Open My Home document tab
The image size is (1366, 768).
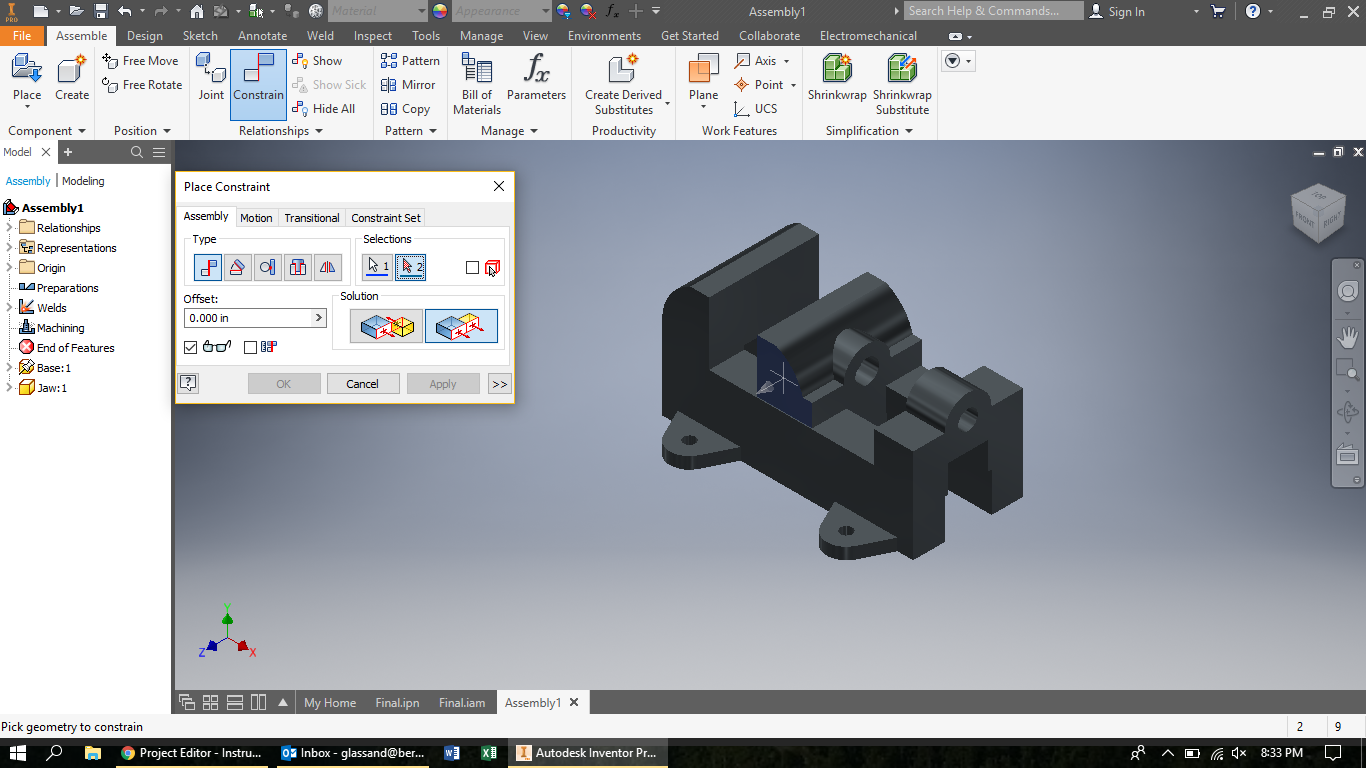(x=330, y=702)
